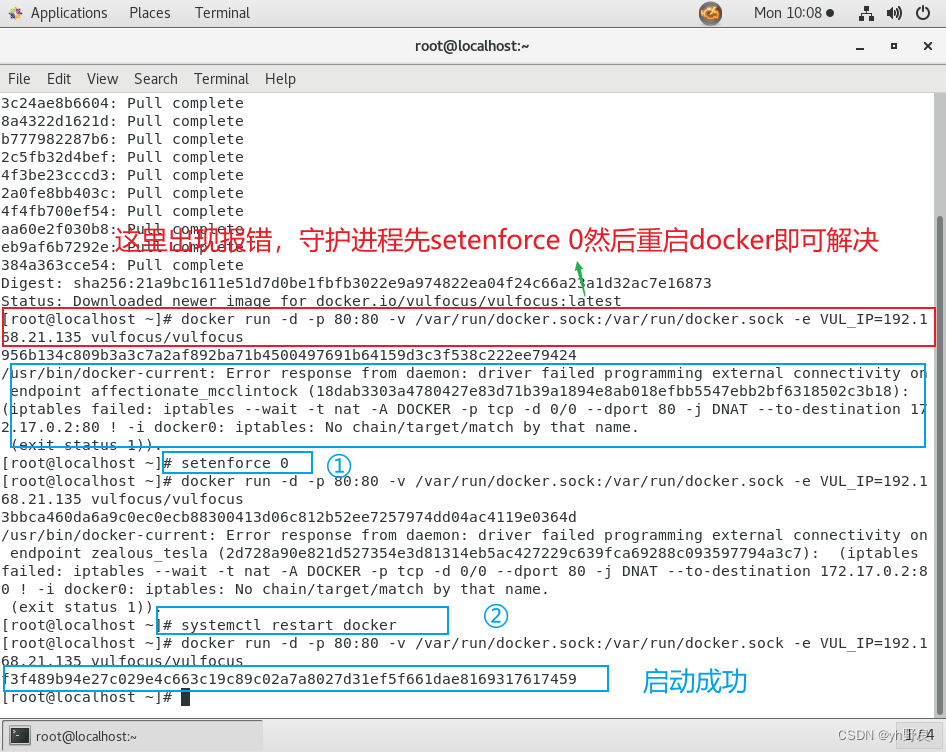Viewport: 946px width, 752px height.
Task: Open the File menu in the terminal window
Action: pos(19,79)
